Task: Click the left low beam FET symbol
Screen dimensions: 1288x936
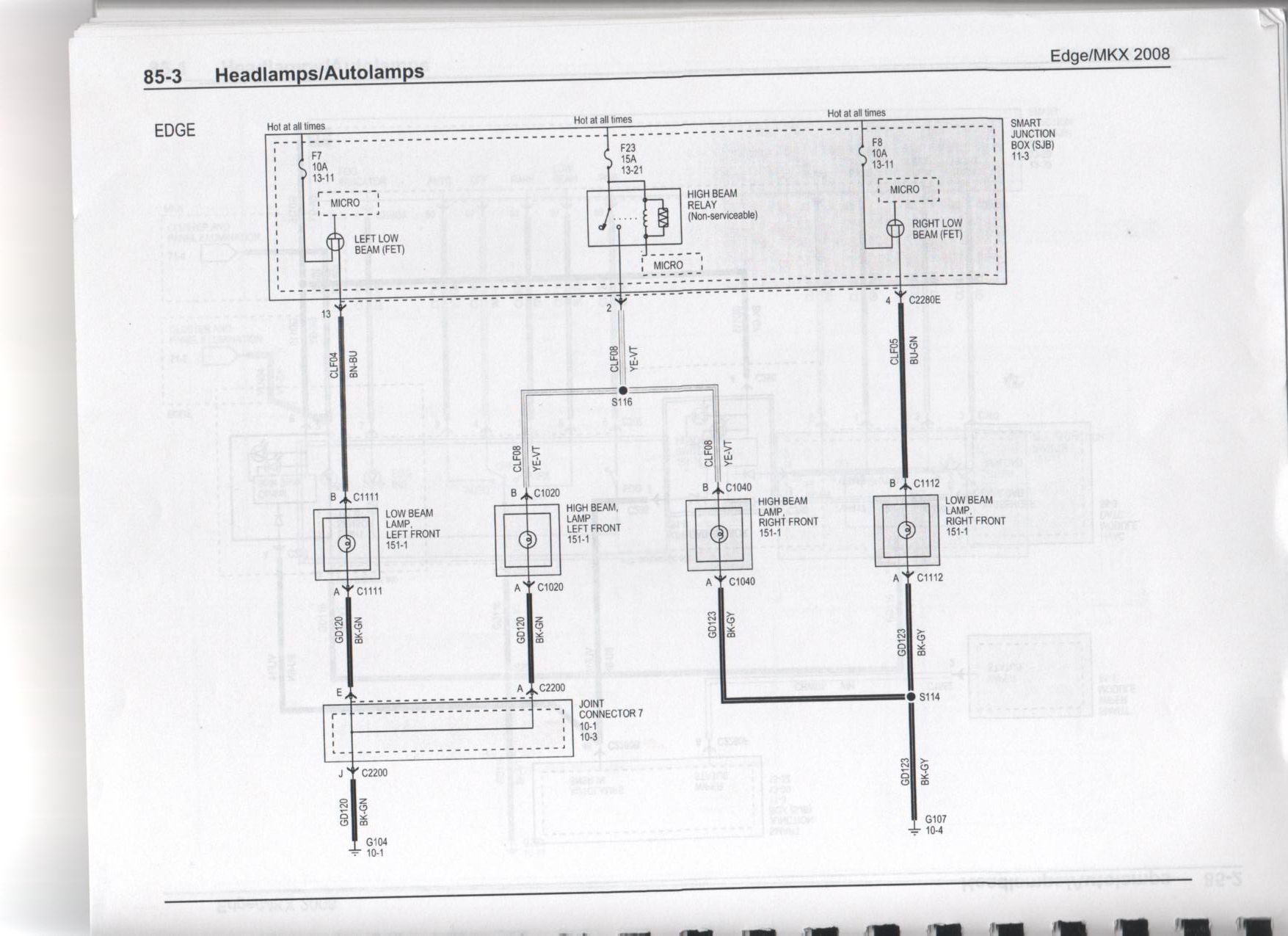Action: tap(335, 242)
